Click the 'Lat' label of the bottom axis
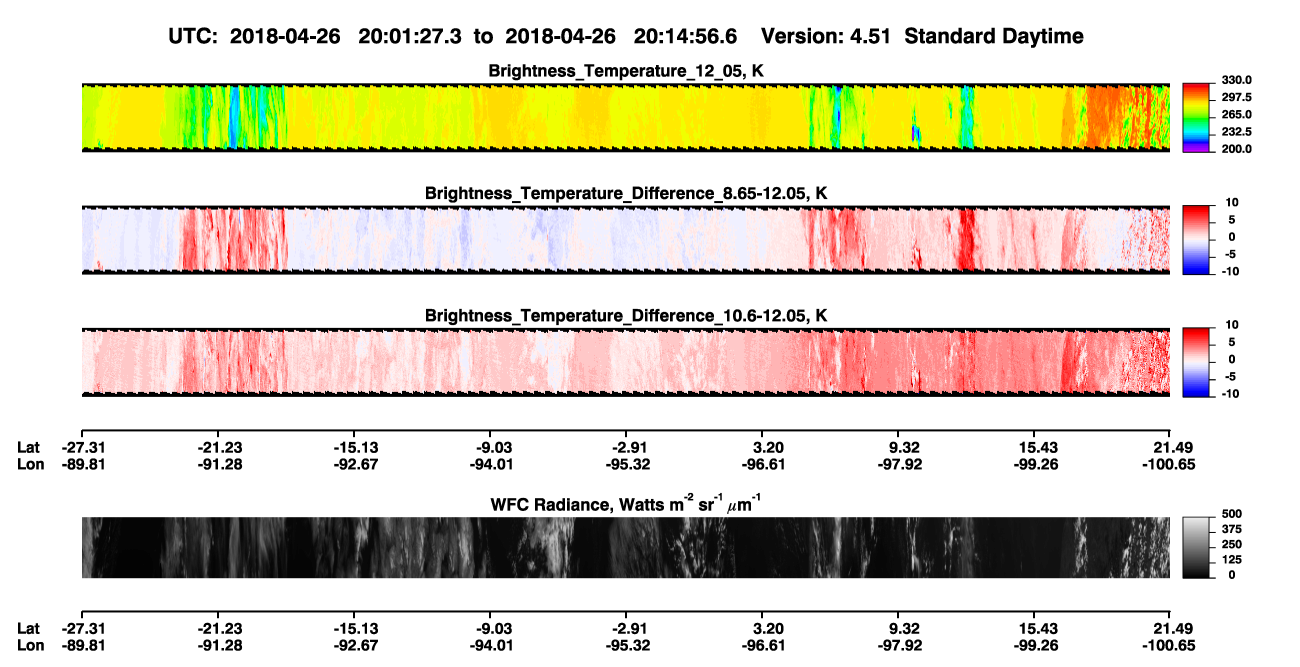This screenshot has height=667, width=1300. coord(28,628)
